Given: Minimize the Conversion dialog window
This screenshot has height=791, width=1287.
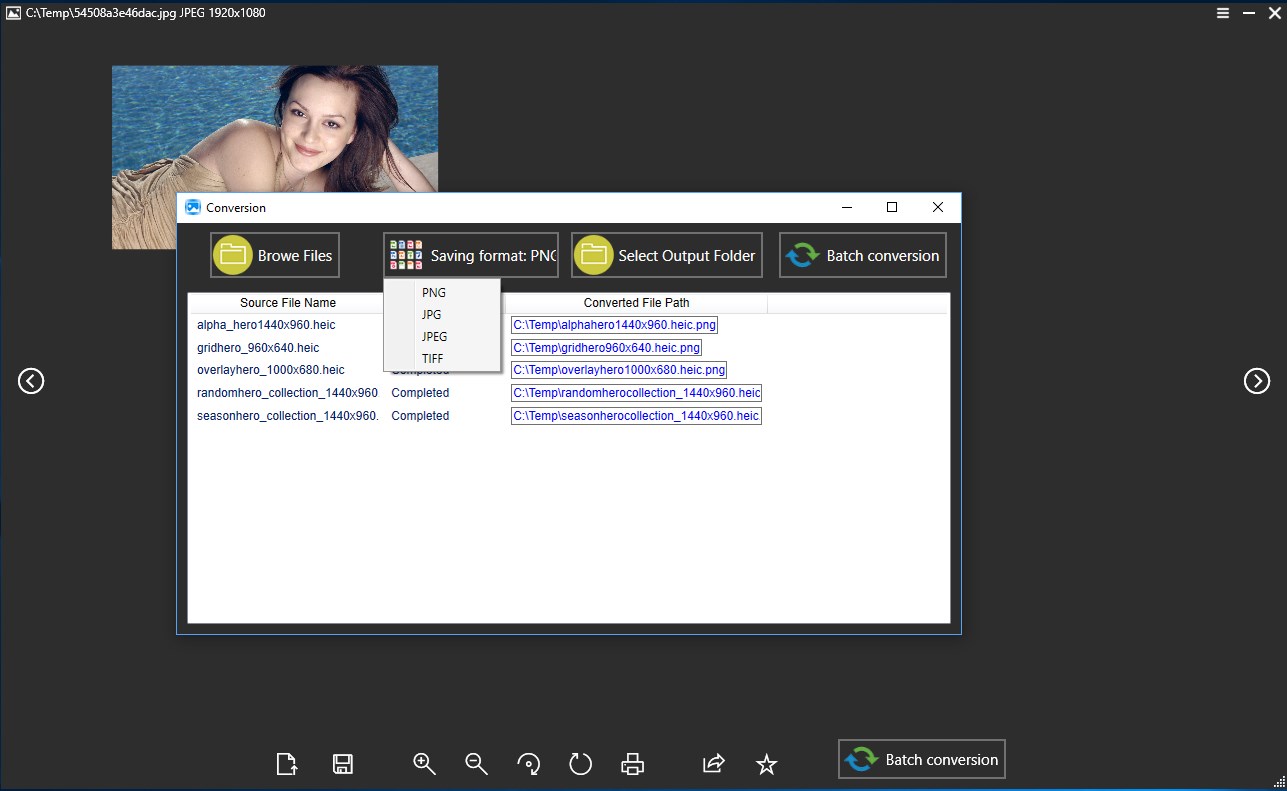Looking at the screenshot, I should click(847, 207).
